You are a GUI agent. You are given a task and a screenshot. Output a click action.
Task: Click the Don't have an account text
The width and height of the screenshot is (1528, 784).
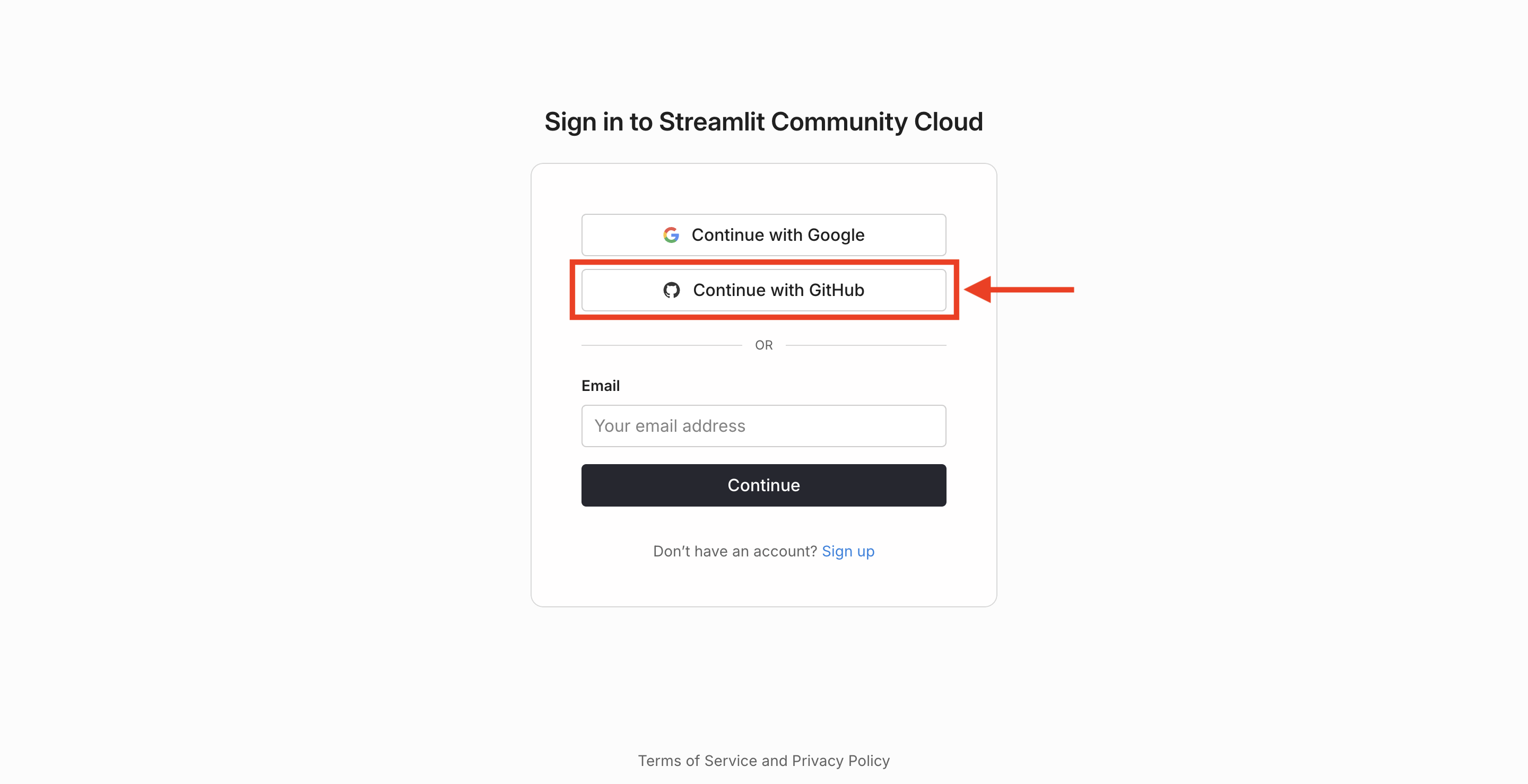click(x=734, y=551)
